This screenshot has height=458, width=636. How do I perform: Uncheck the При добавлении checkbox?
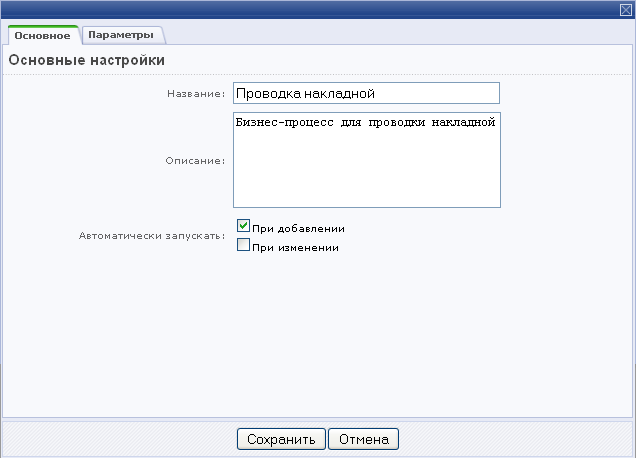(x=243, y=227)
